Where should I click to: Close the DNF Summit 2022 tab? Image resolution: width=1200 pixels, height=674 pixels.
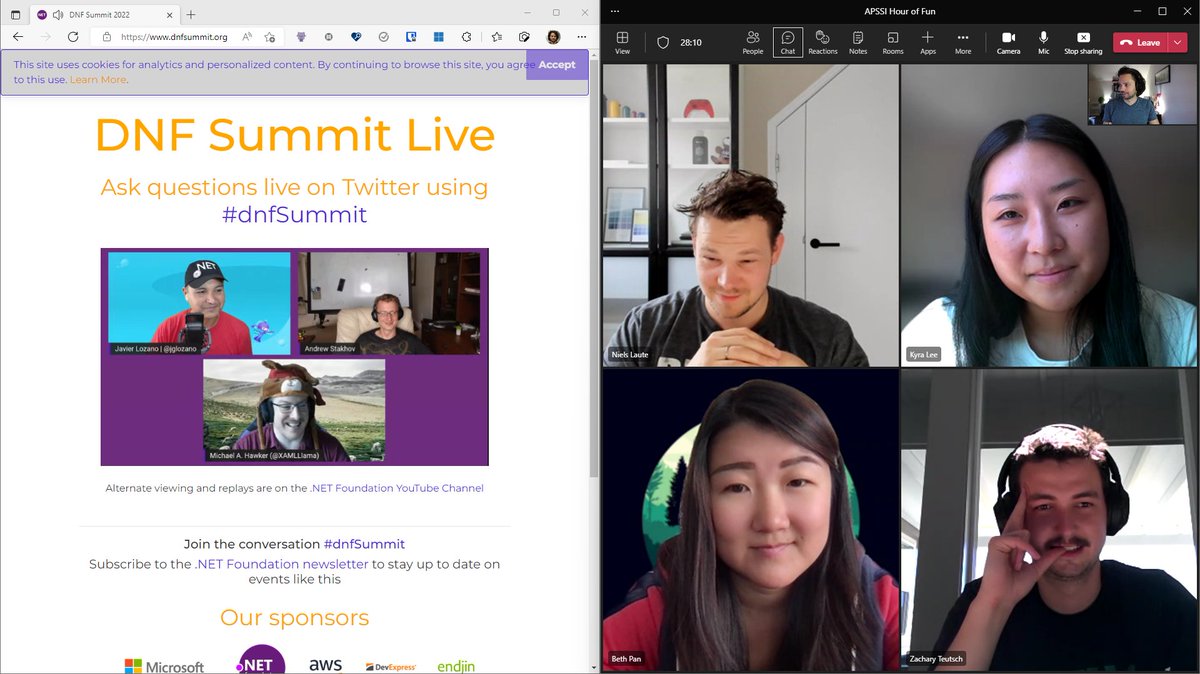[x=169, y=14]
